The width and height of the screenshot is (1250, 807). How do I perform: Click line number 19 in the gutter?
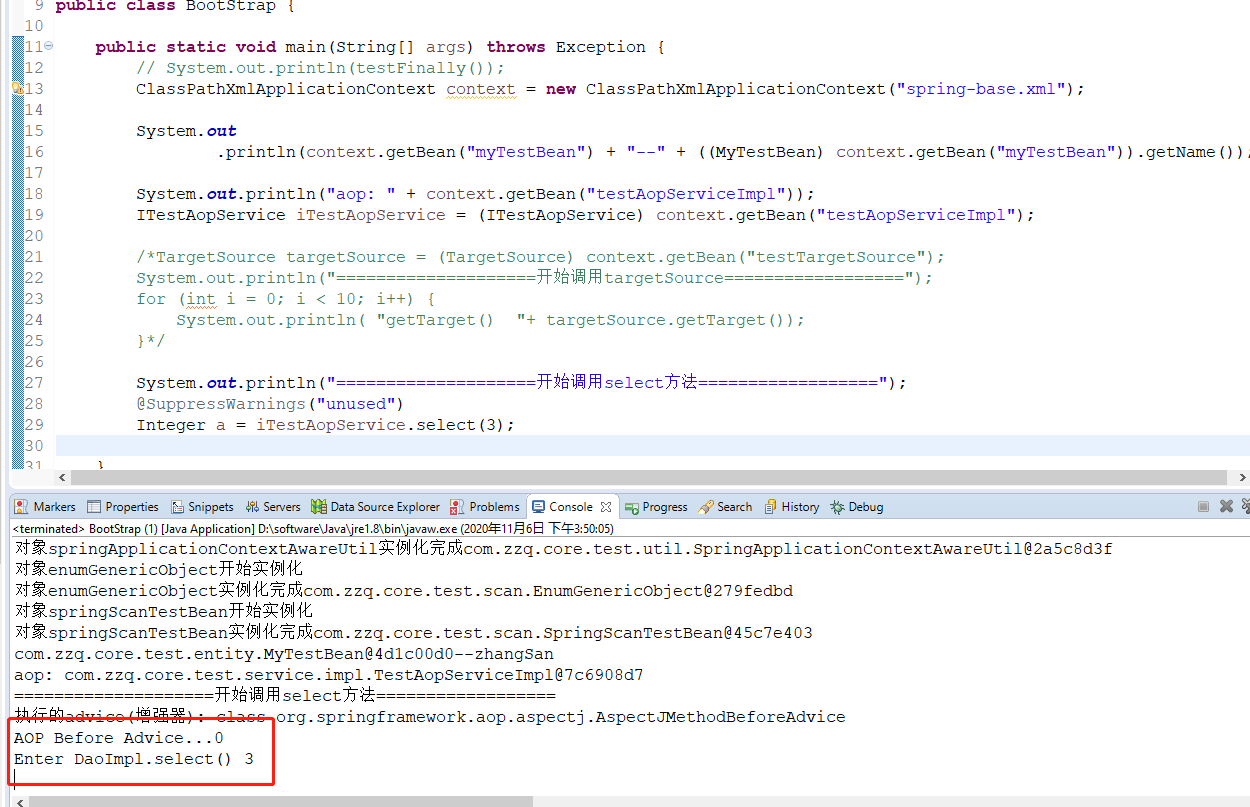33,215
